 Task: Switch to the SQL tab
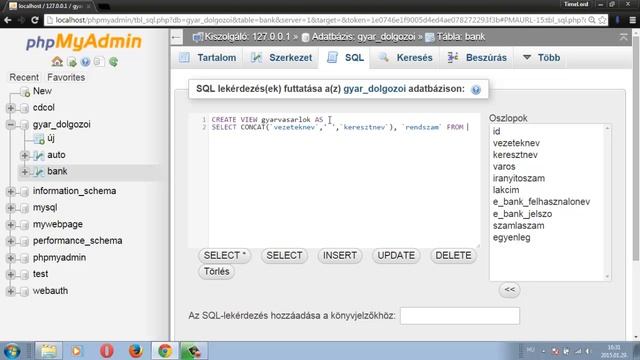[345, 58]
